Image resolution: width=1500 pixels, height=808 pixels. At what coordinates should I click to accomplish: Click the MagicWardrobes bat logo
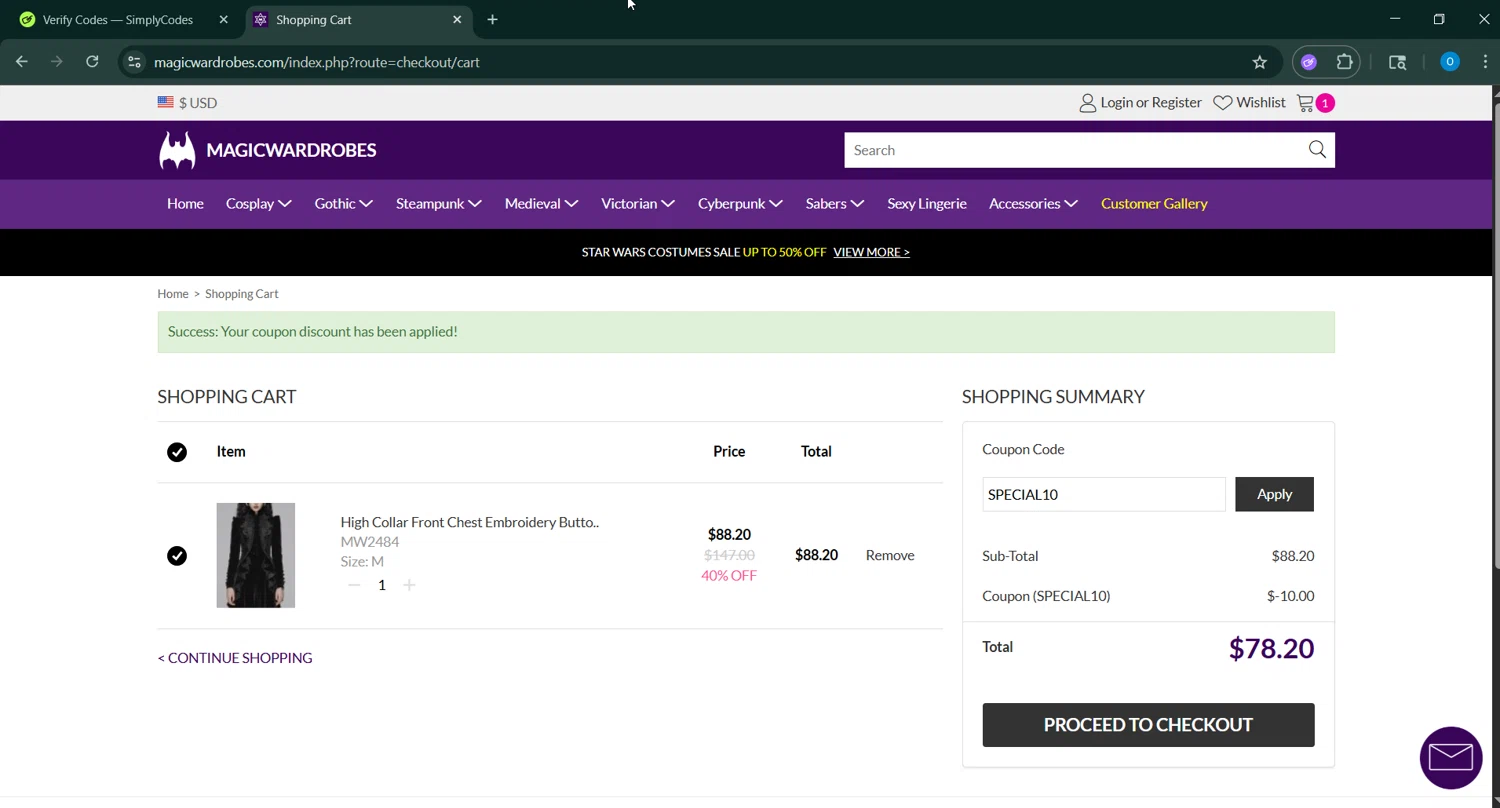tap(177, 150)
